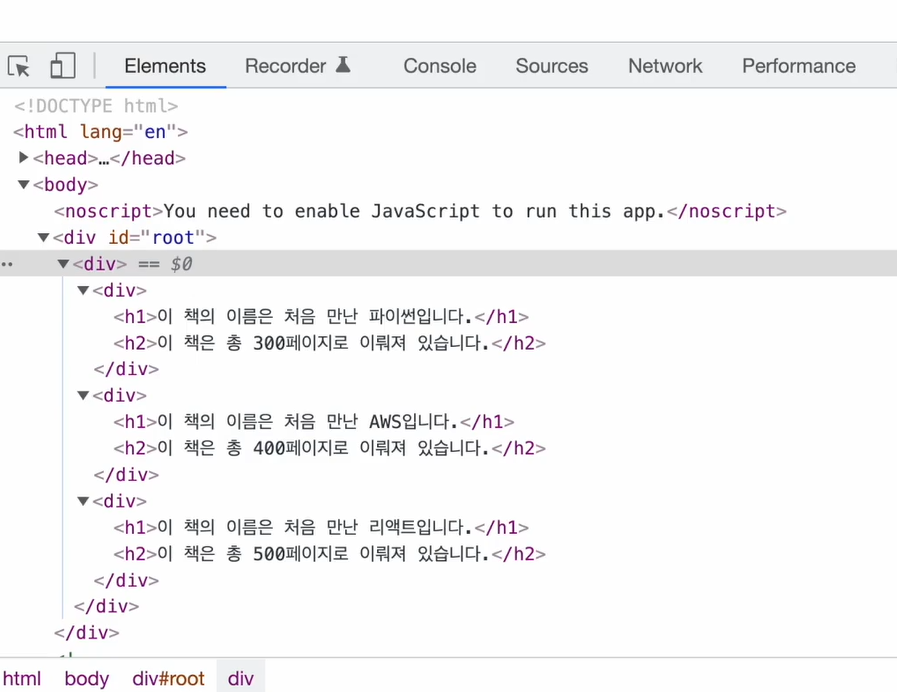Collapse the body element
Viewport: 897px width, 692px height.
tap(23, 184)
